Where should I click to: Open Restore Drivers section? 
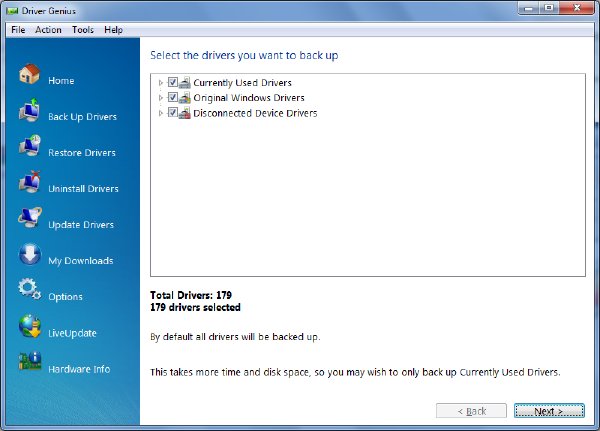click(82, 153)
